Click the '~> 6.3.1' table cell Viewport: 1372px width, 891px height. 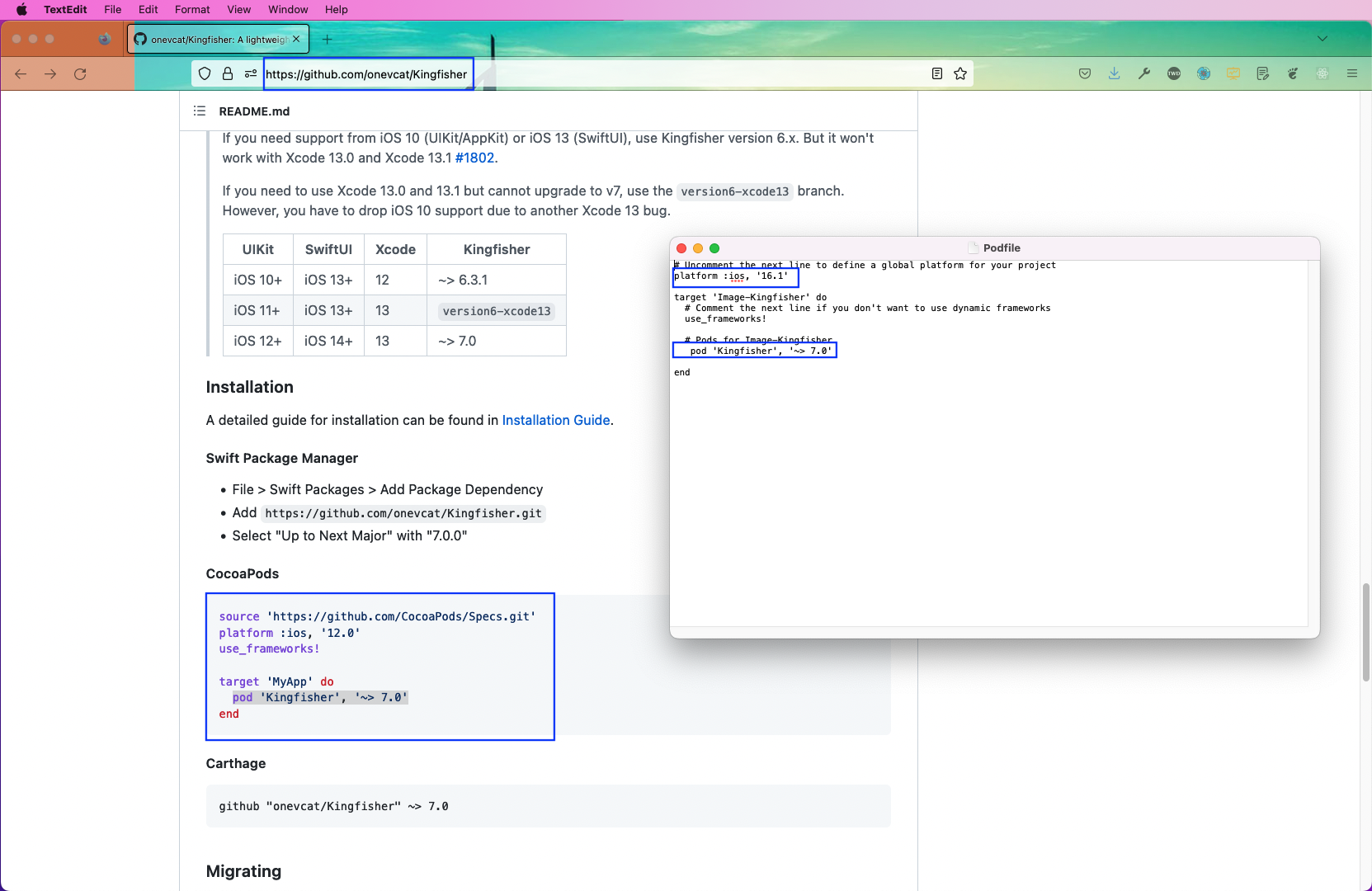(496, 280)
